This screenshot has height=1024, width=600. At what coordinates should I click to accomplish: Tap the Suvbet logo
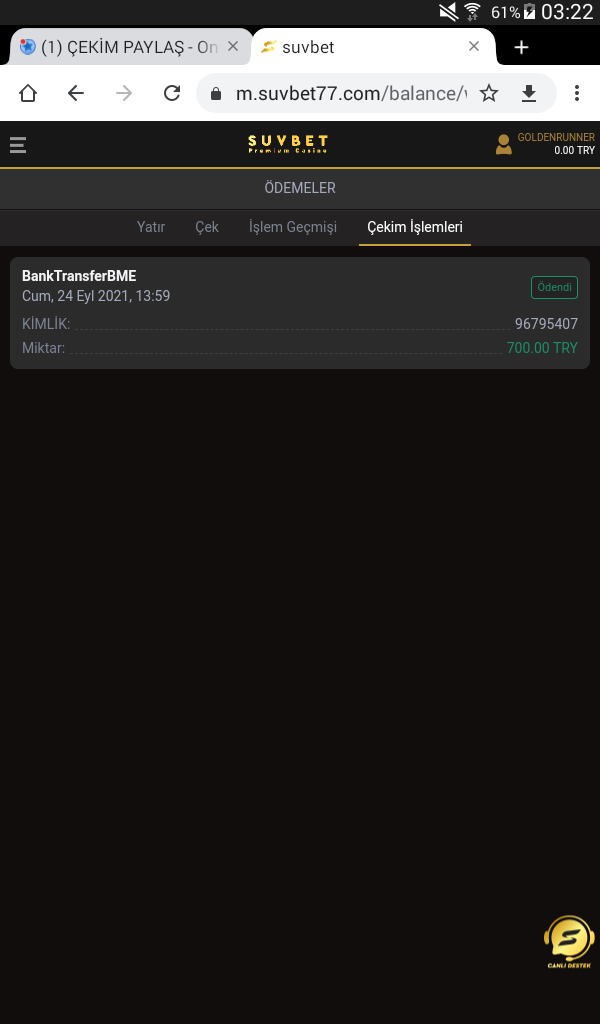288,145
